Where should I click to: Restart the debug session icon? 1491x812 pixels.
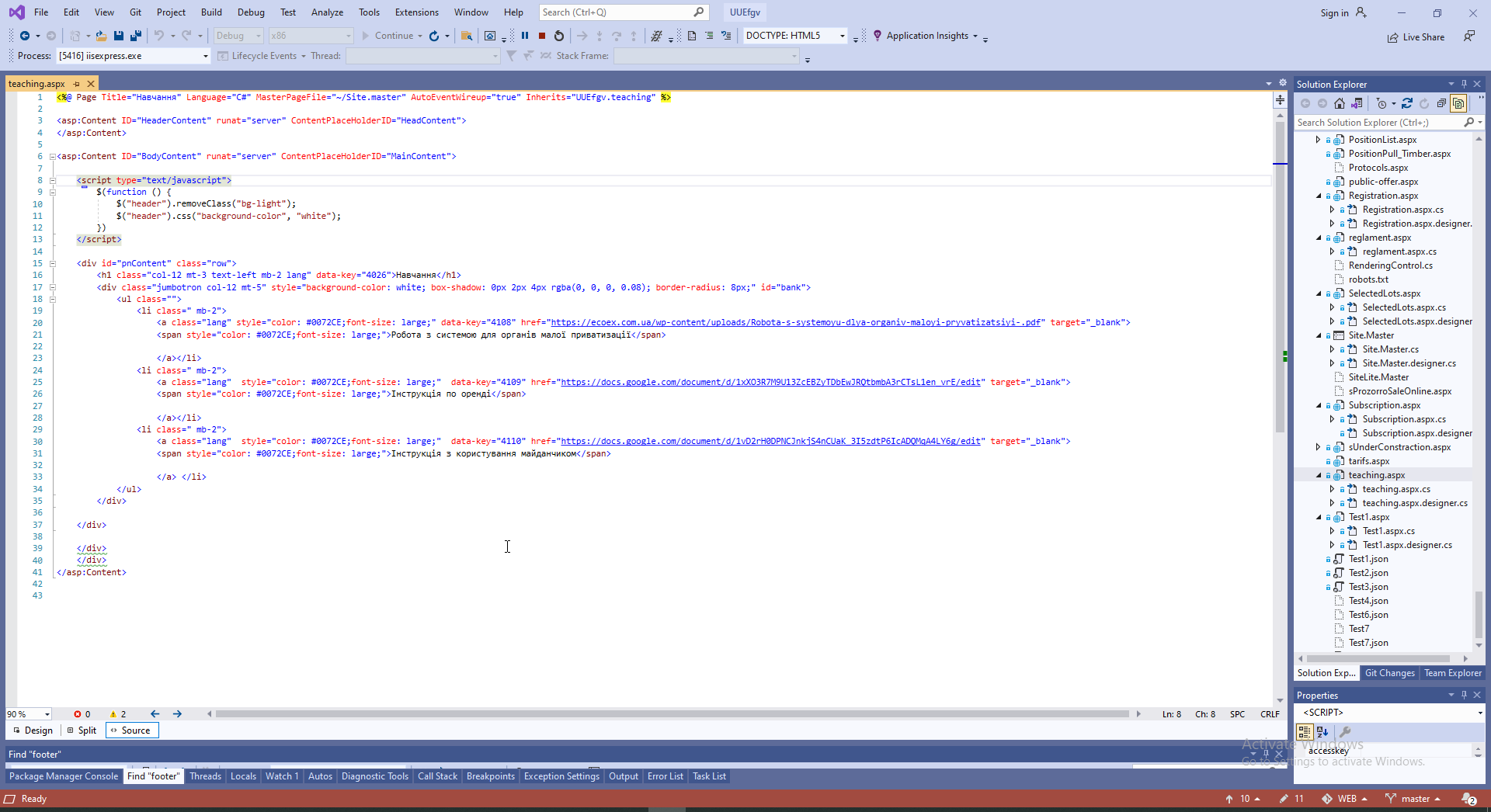click(559, 36)
